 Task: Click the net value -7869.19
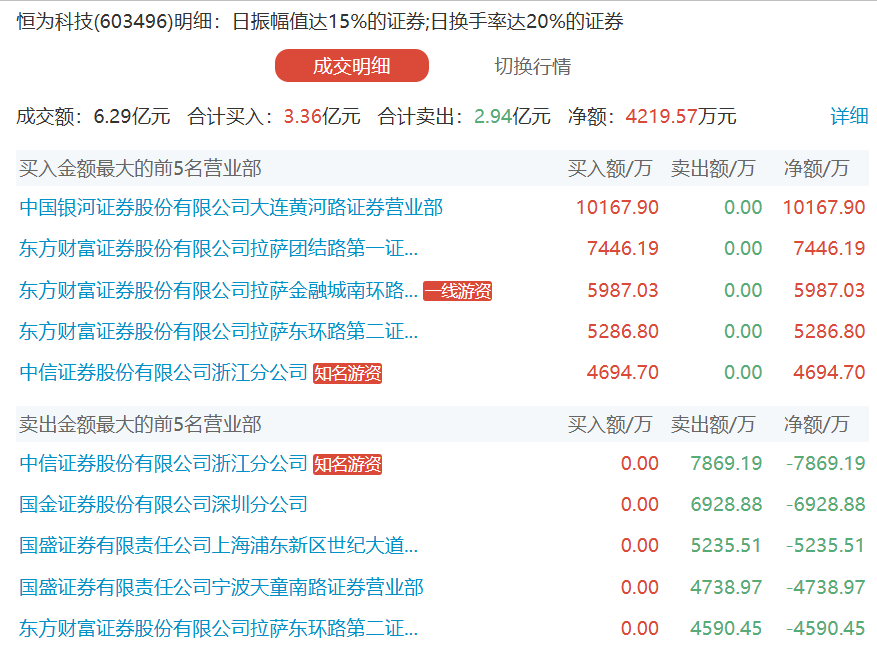tap(826, 464)
